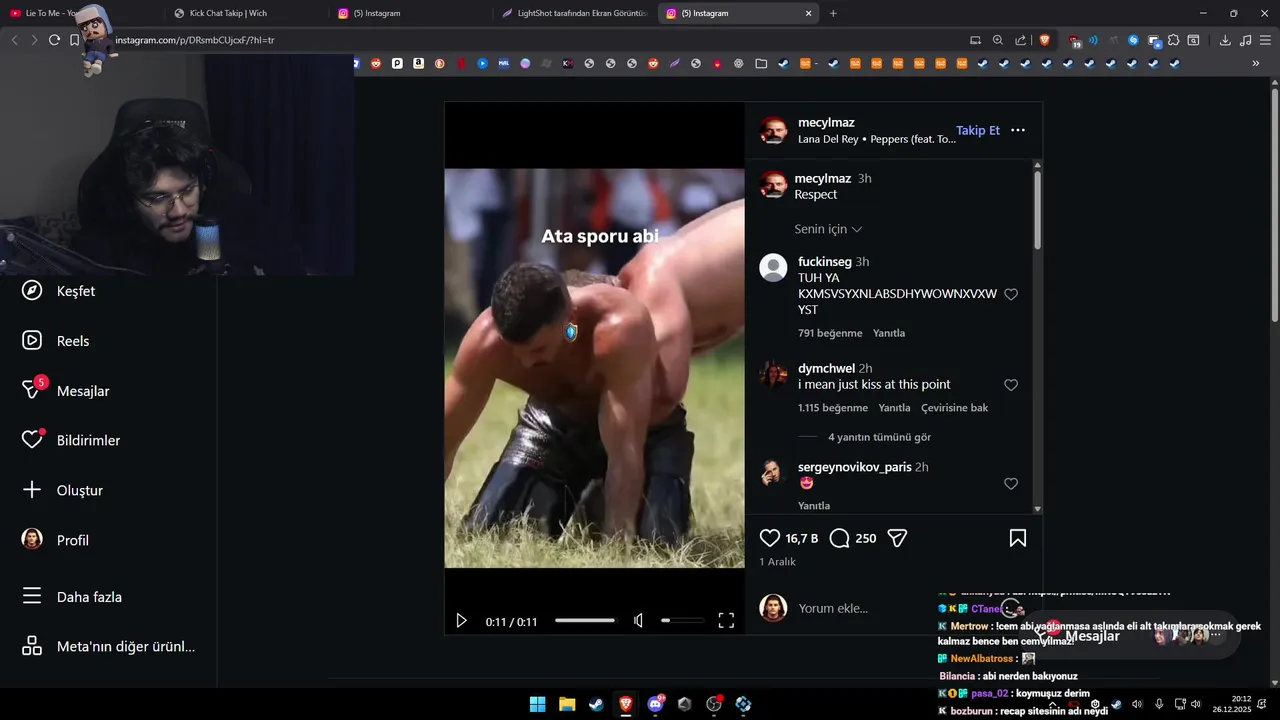The image size is (1280, 720).
Task: Seek on the video progress bar
Action: coord(585,621)
